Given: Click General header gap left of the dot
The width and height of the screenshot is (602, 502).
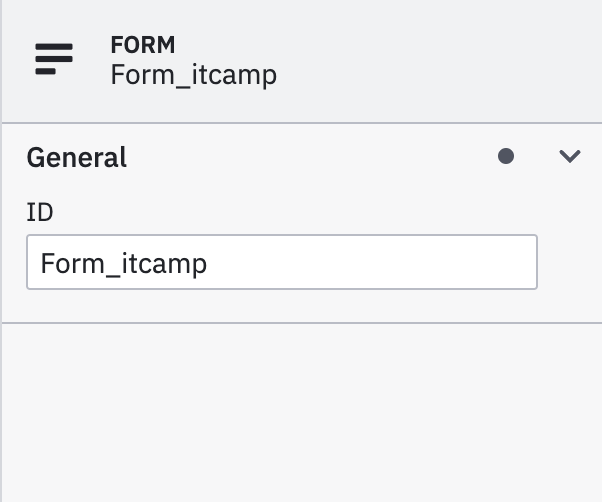Looking at the screenshot, I should tap(320, 157).
